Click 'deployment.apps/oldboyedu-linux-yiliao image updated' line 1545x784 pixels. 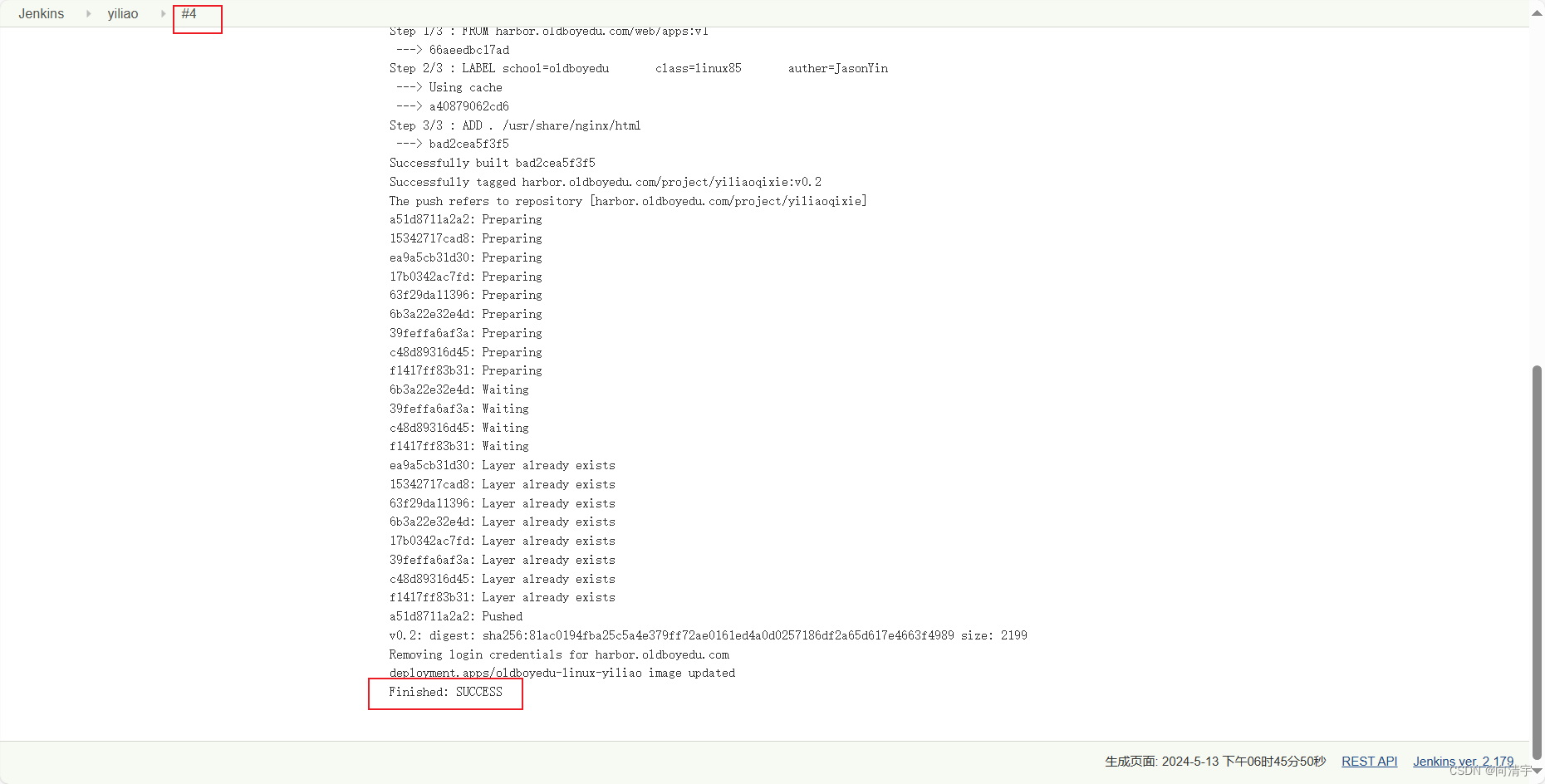(562, 673)
